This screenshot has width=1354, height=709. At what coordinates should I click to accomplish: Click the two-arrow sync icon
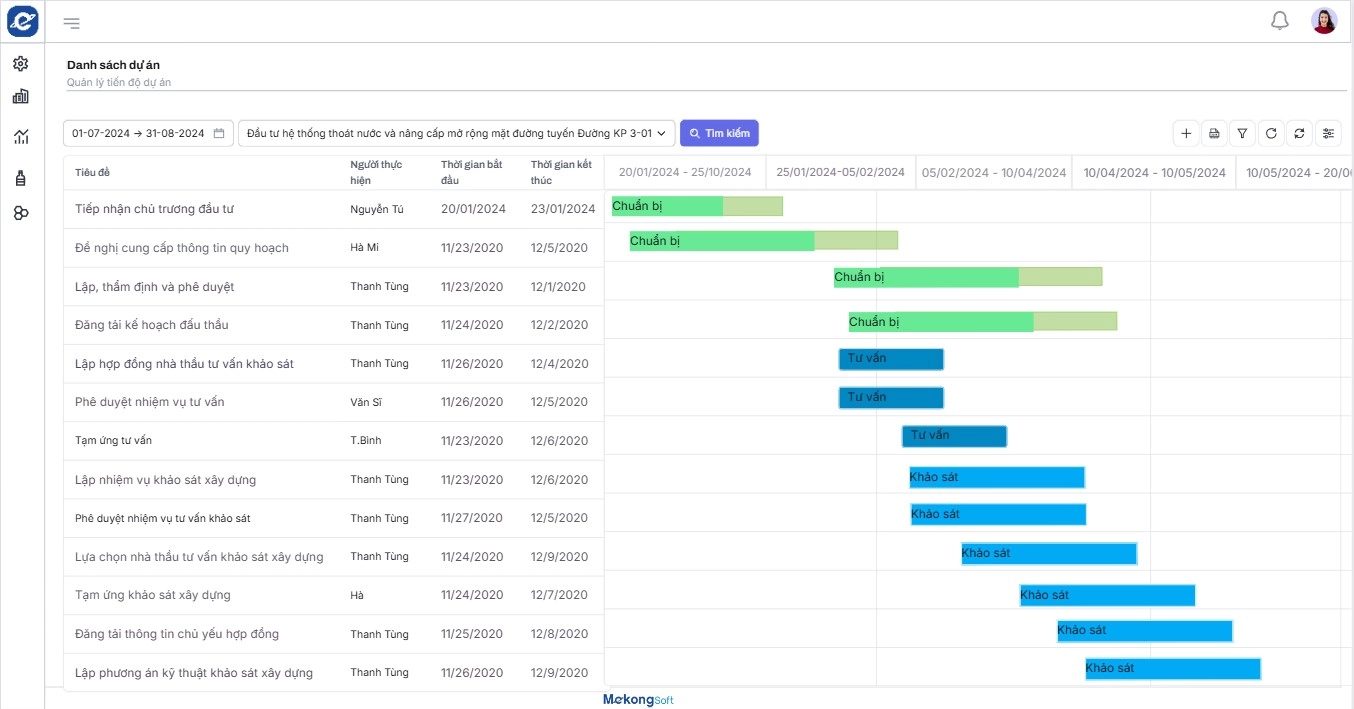[x=1299, y=133]
